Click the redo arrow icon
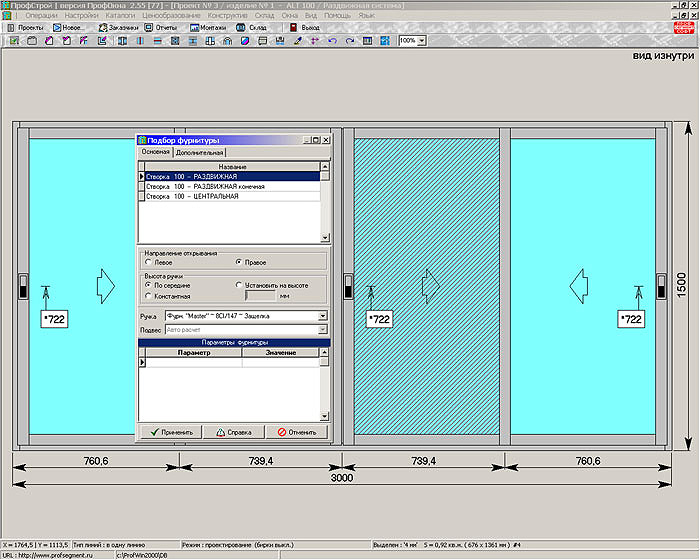The width and height of the screenshot is (700, 560). pyautogui.click(x=349, y=41)
